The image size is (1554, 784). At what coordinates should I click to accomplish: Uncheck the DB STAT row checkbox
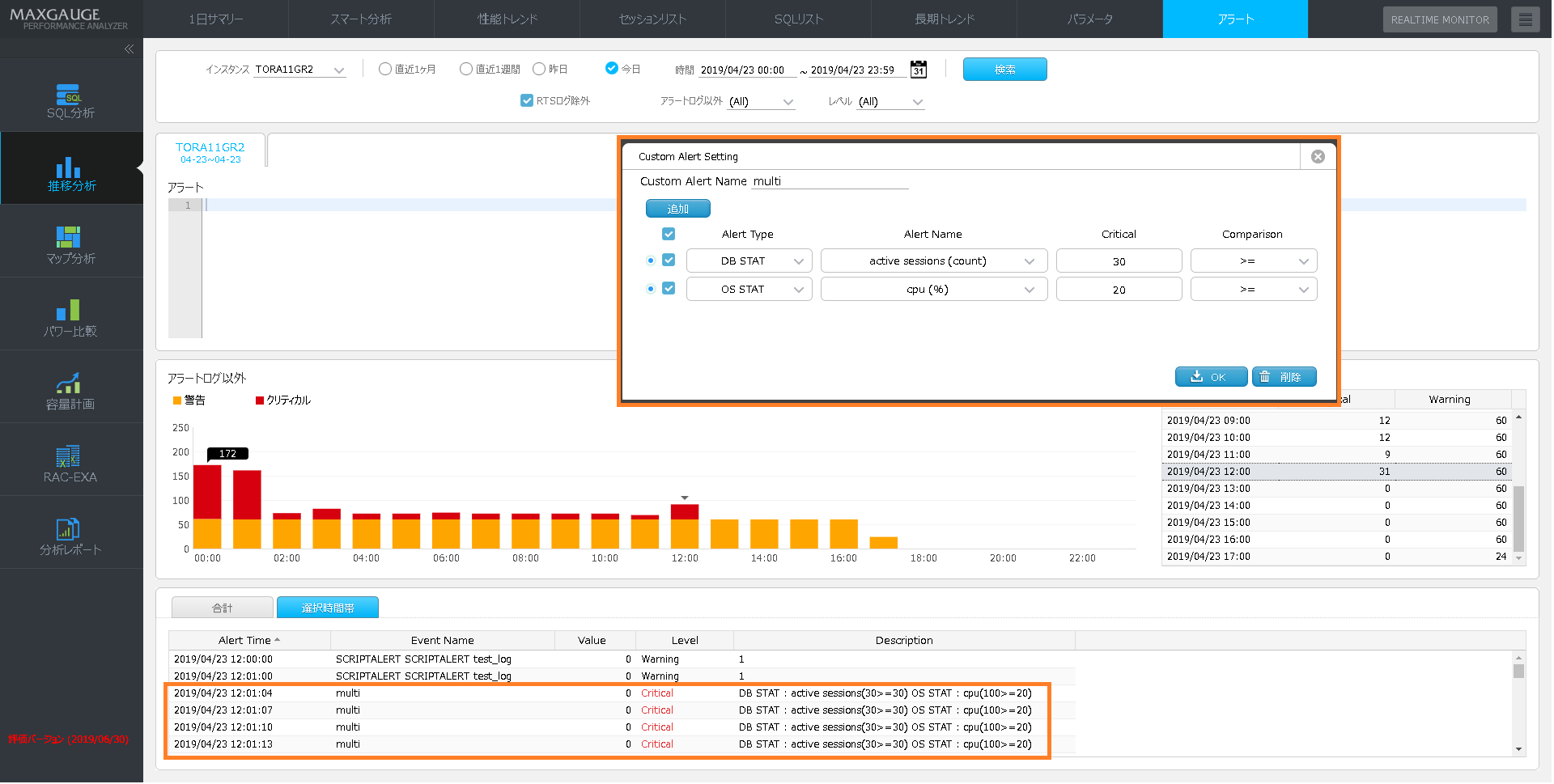pos(669,261)
